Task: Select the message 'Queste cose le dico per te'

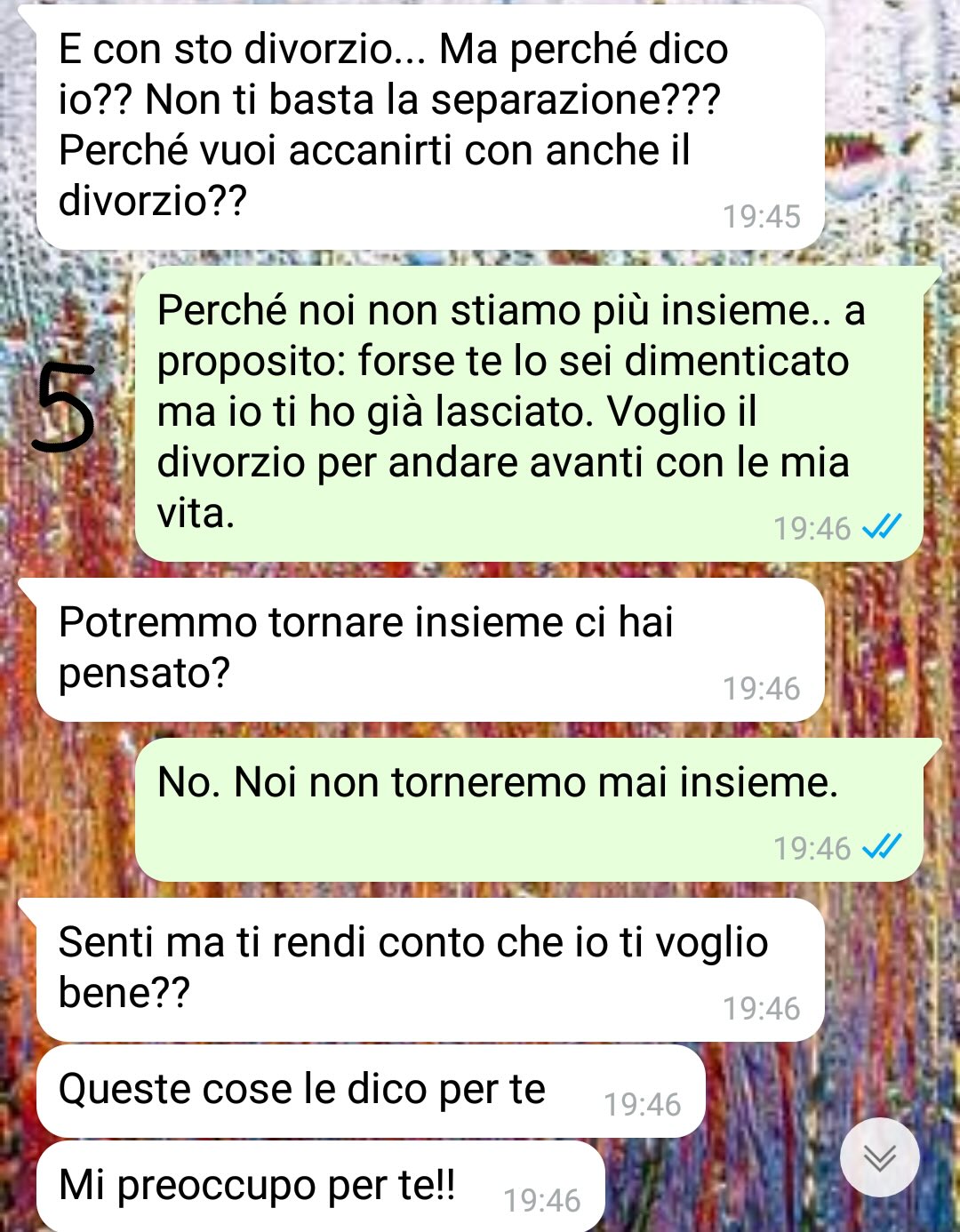Action: click(371, 1091)
